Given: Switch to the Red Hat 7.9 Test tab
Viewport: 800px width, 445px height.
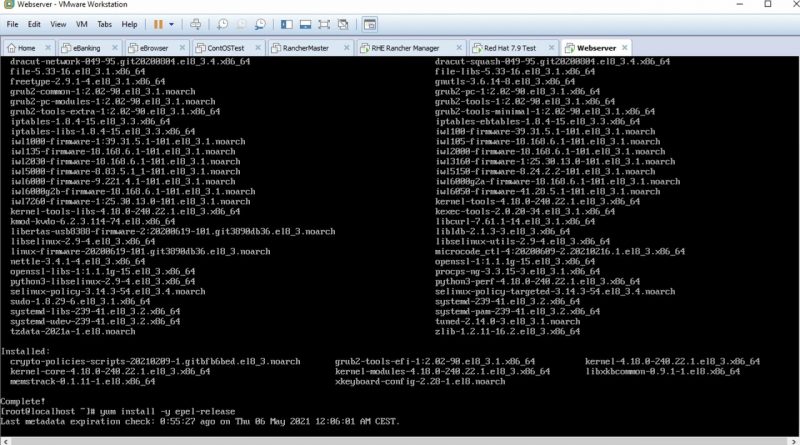Looking at the screenshot, I should point(510,48).
